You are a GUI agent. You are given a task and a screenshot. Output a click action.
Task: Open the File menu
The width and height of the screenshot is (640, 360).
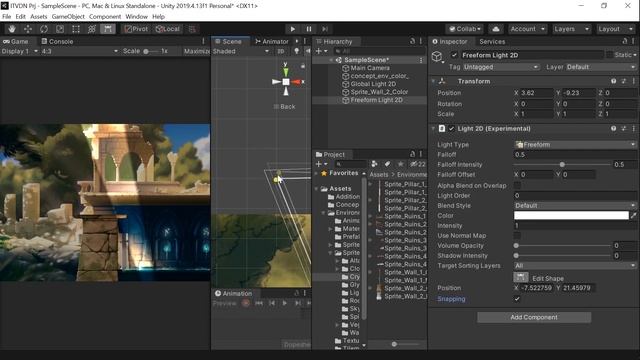point(7,17)
